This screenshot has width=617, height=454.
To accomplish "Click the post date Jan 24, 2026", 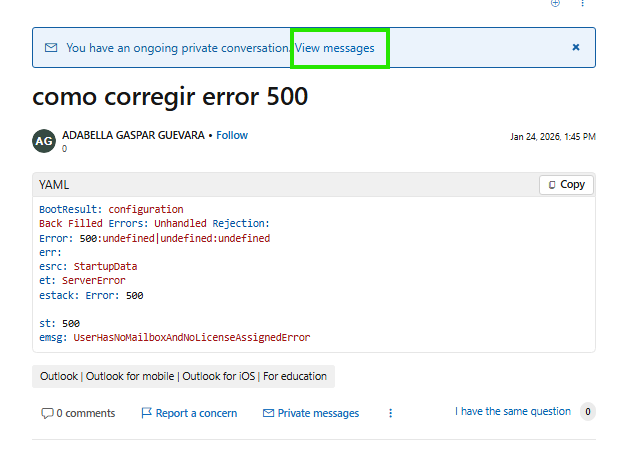I will coord(553,137).
